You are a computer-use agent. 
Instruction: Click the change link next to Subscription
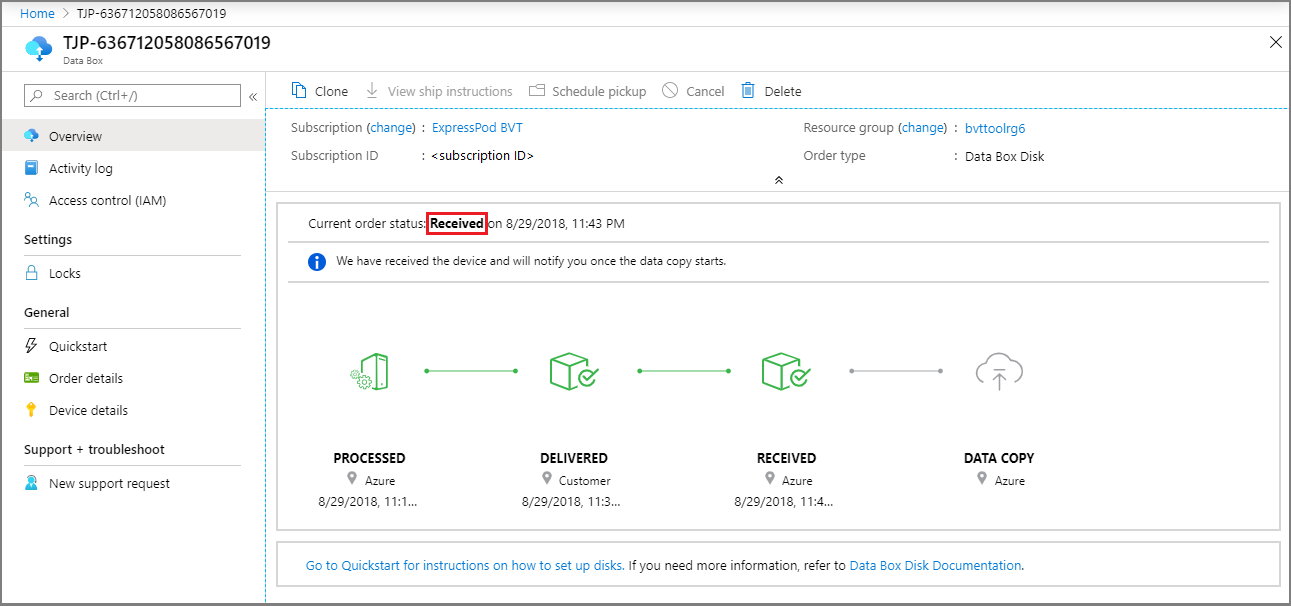click(x=391, y=128)
